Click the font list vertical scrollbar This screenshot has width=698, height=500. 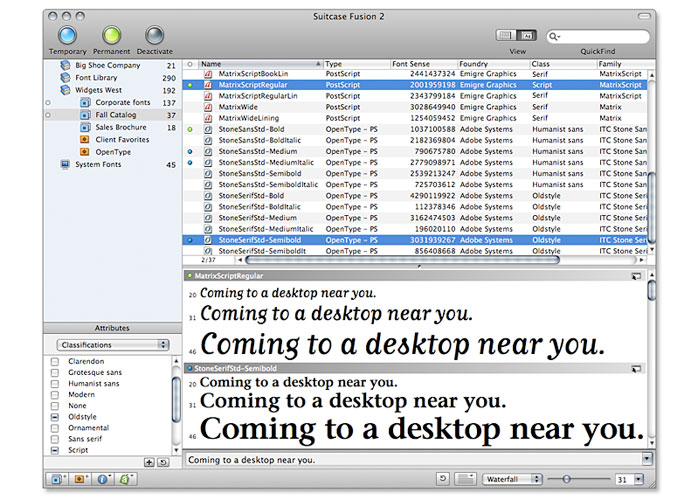652,207
